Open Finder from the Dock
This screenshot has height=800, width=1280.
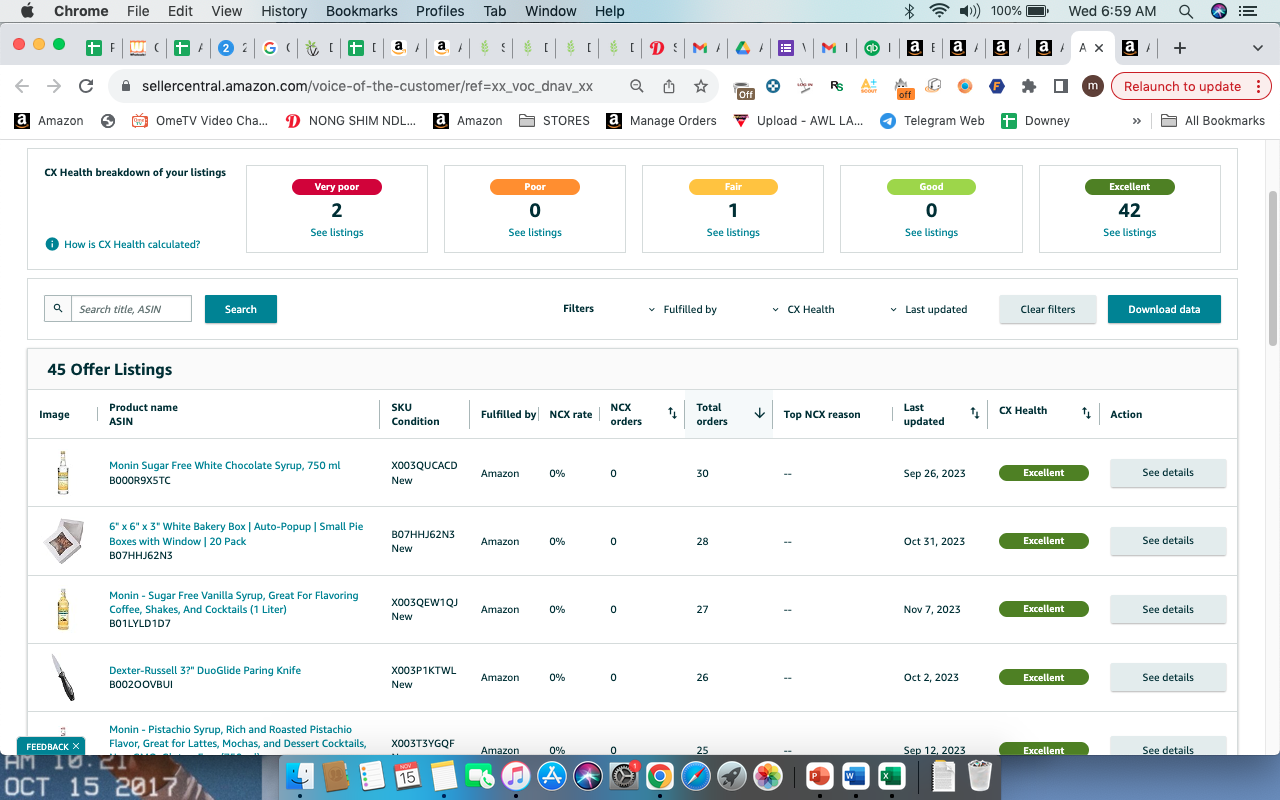(299, 775)
